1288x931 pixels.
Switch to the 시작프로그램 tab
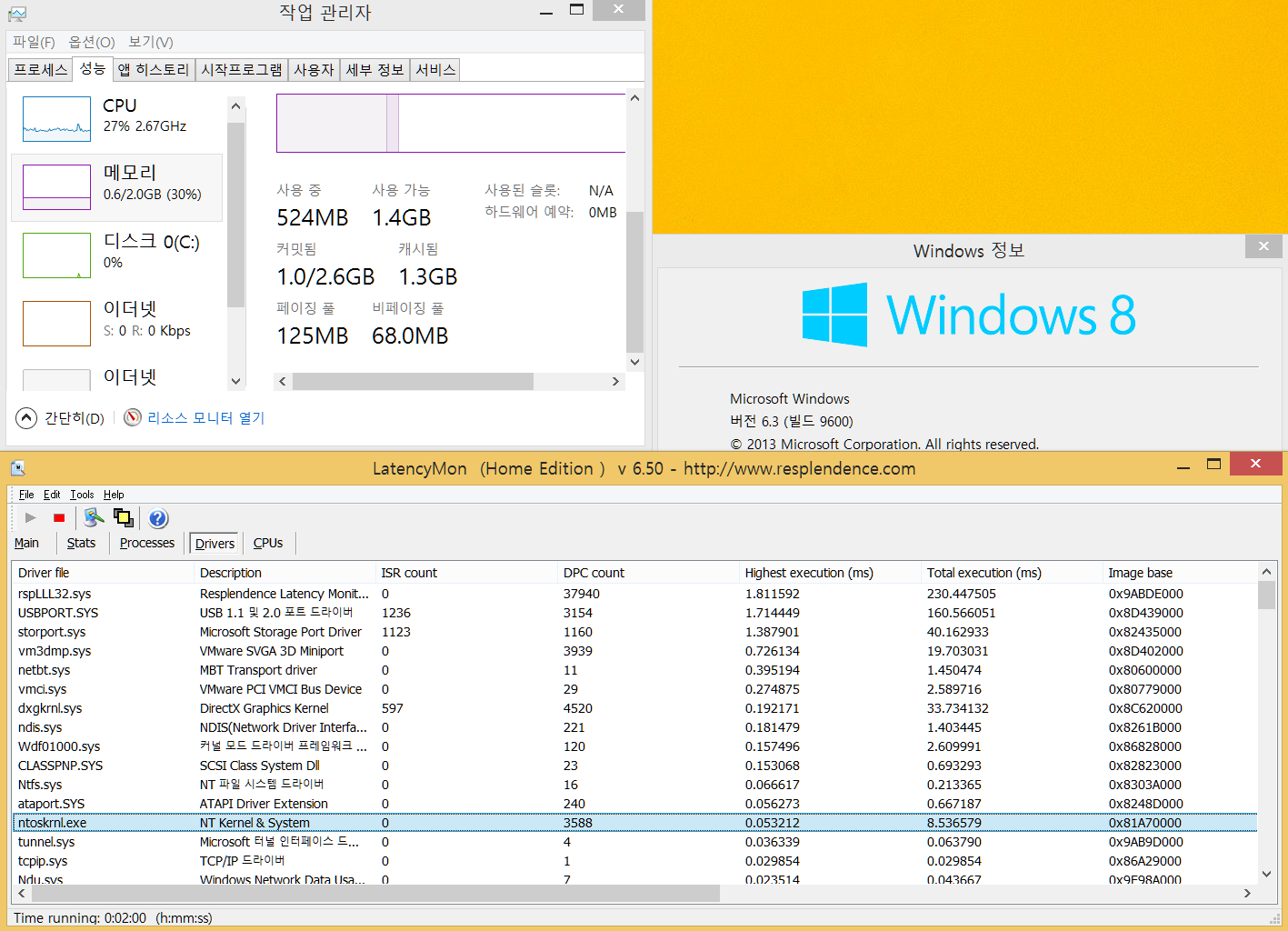coord(242,70)
